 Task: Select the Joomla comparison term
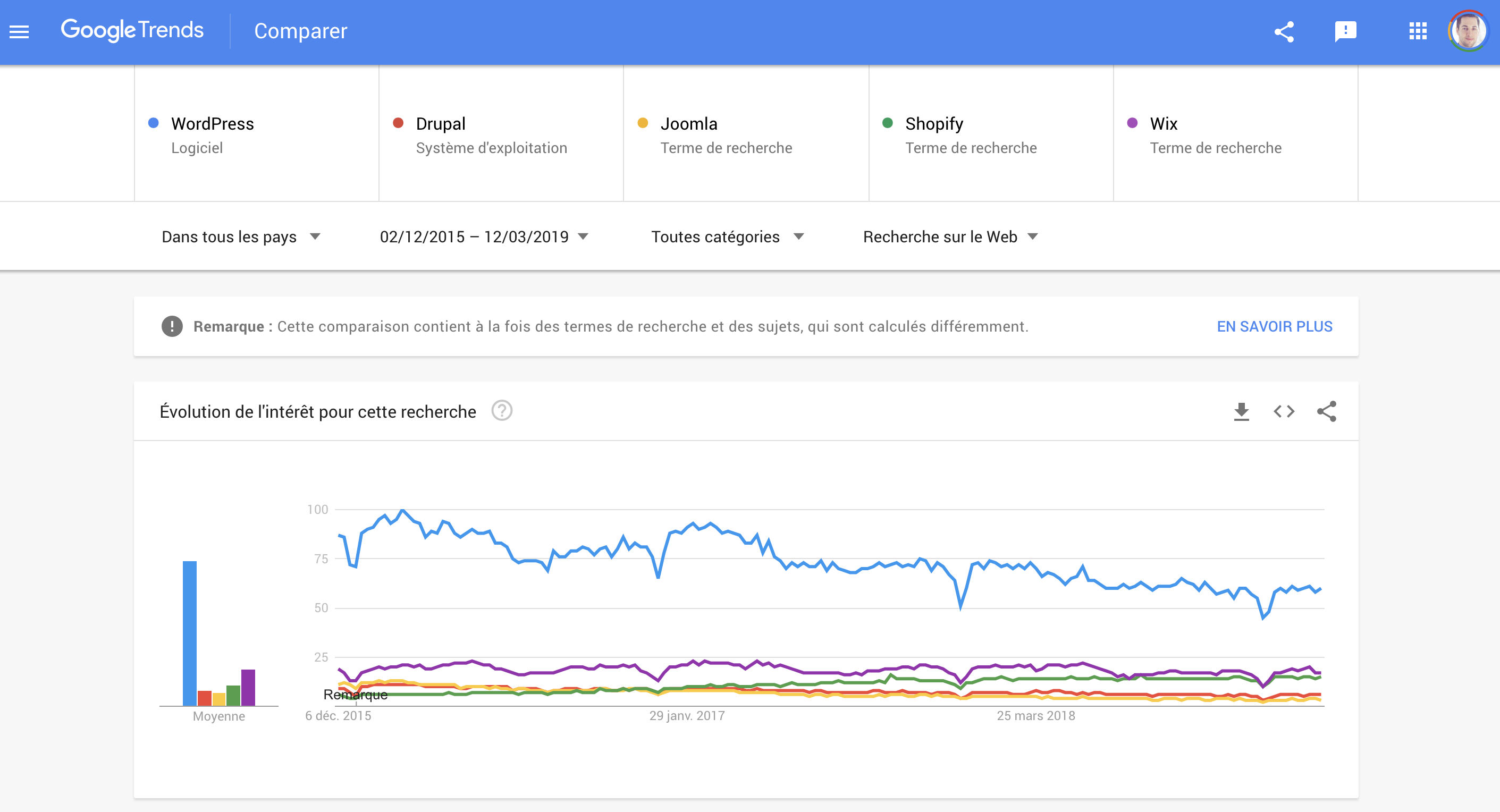(x=746, y=134)
